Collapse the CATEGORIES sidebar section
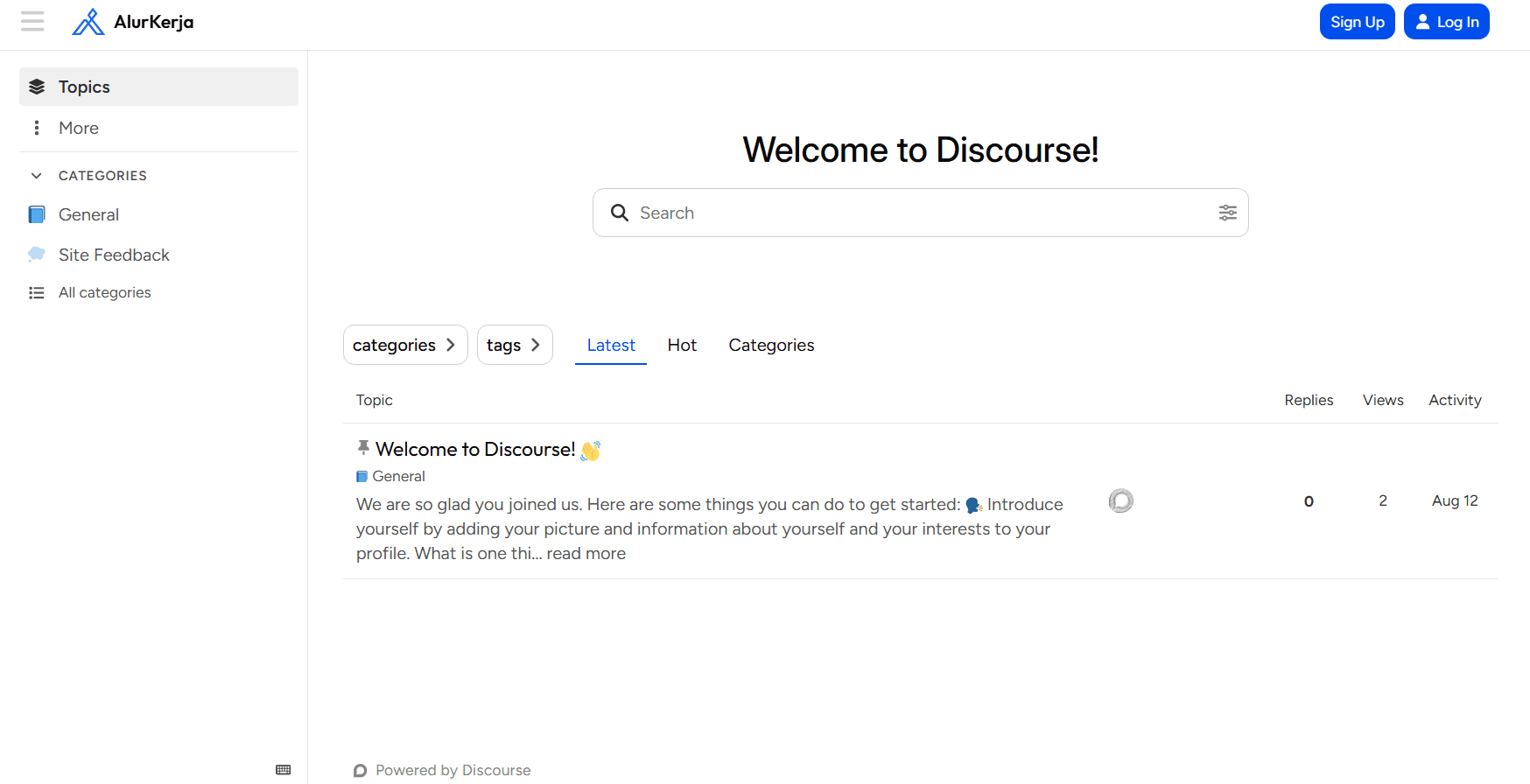This screenshot has width=1530, height=784. 102,176
